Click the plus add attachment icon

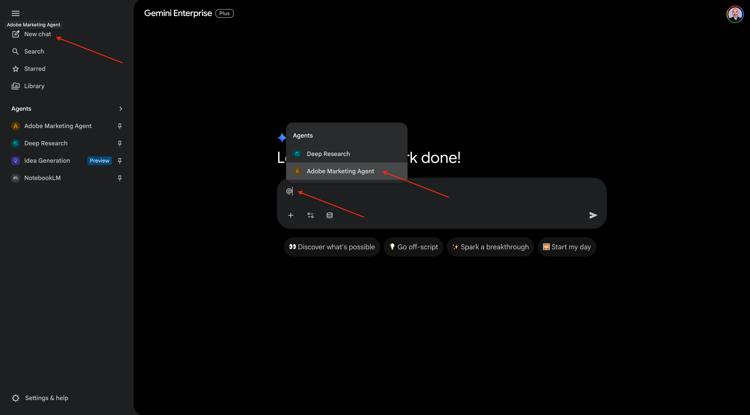(290, 216)
